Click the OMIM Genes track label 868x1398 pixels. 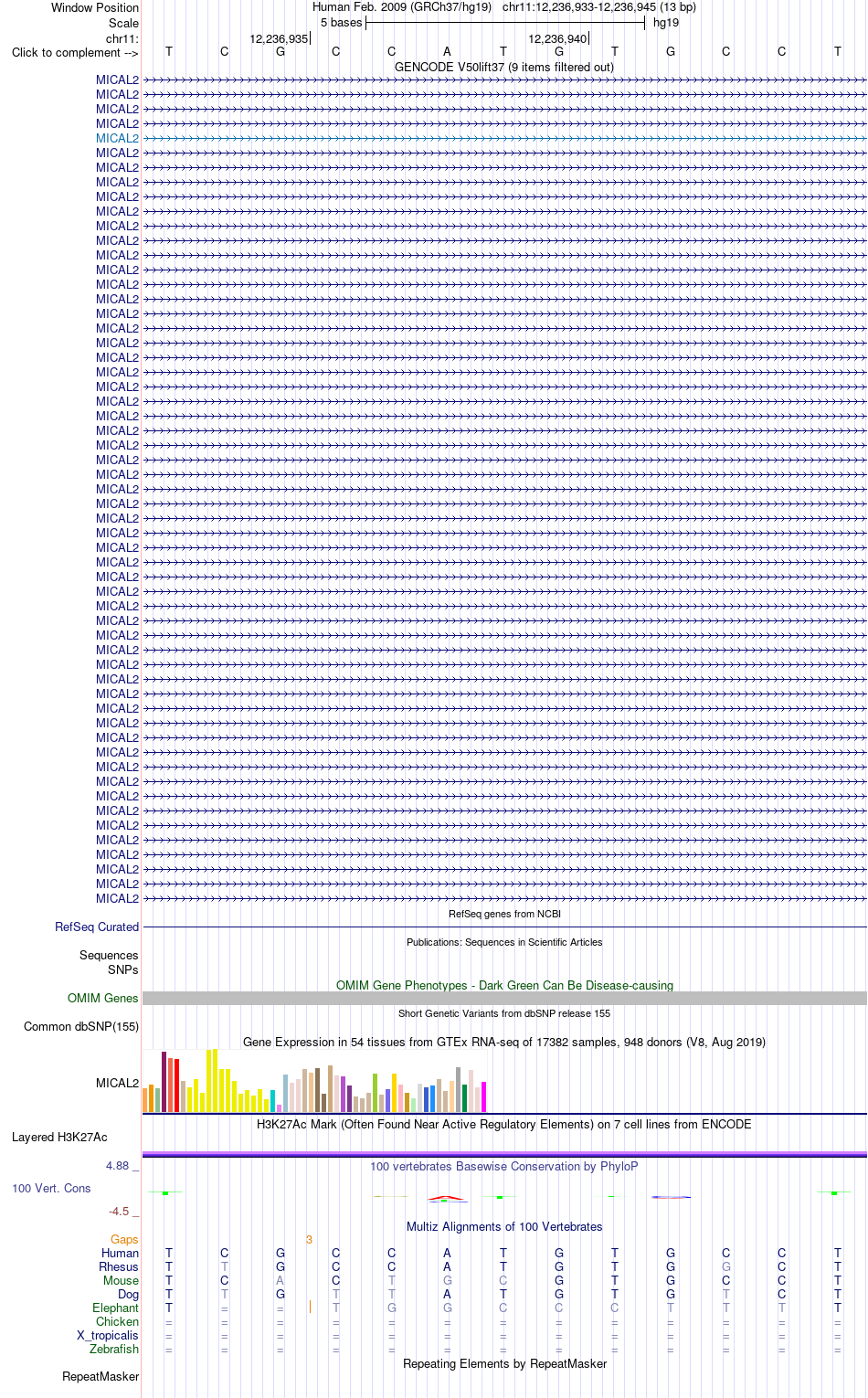pyautogui.click(x=103, y=998)
